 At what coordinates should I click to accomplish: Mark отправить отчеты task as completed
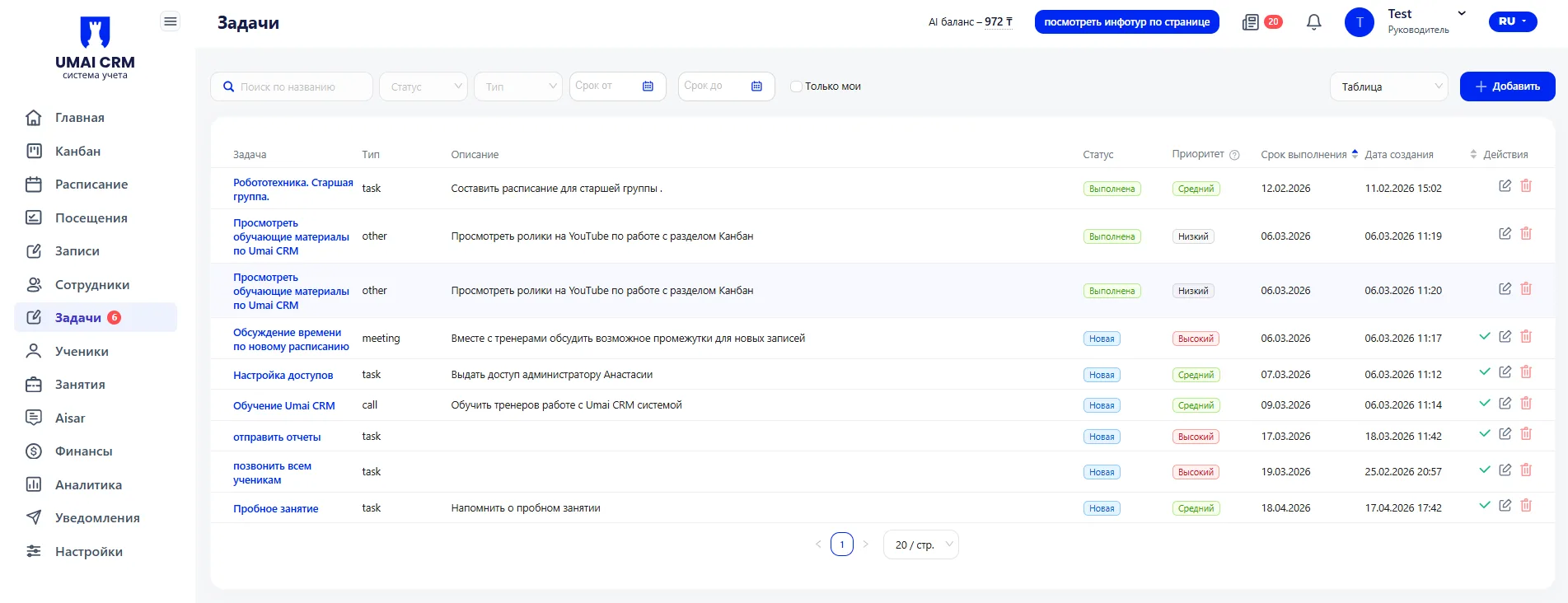coord(1484,434)
